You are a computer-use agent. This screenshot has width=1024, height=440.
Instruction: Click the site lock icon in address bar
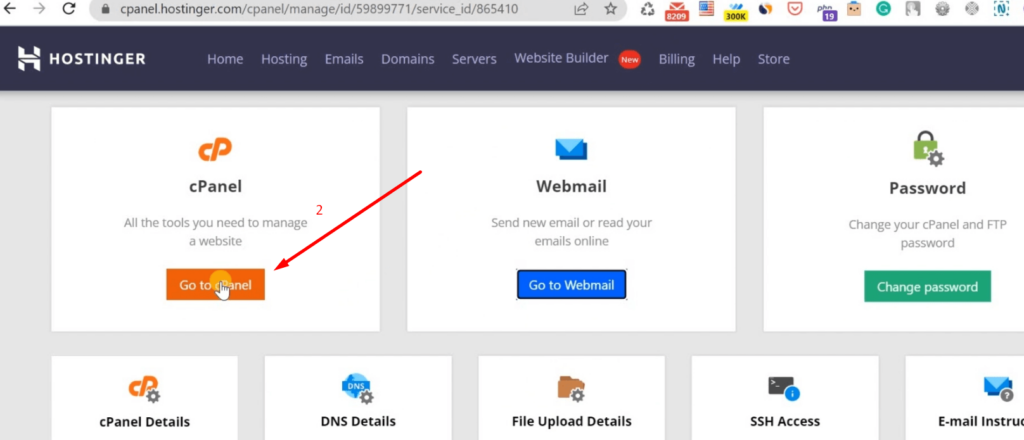[106, 9]
